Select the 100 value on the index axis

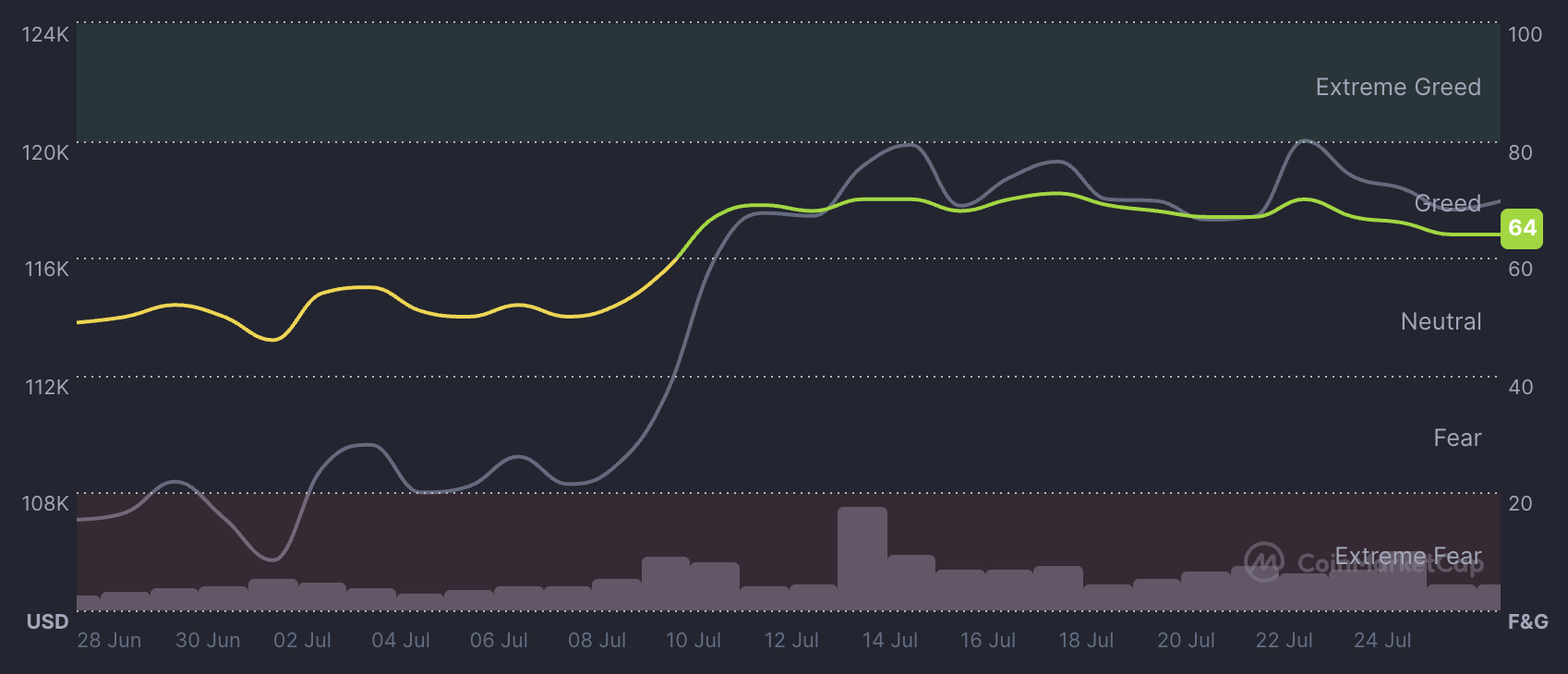point(1525,35)
